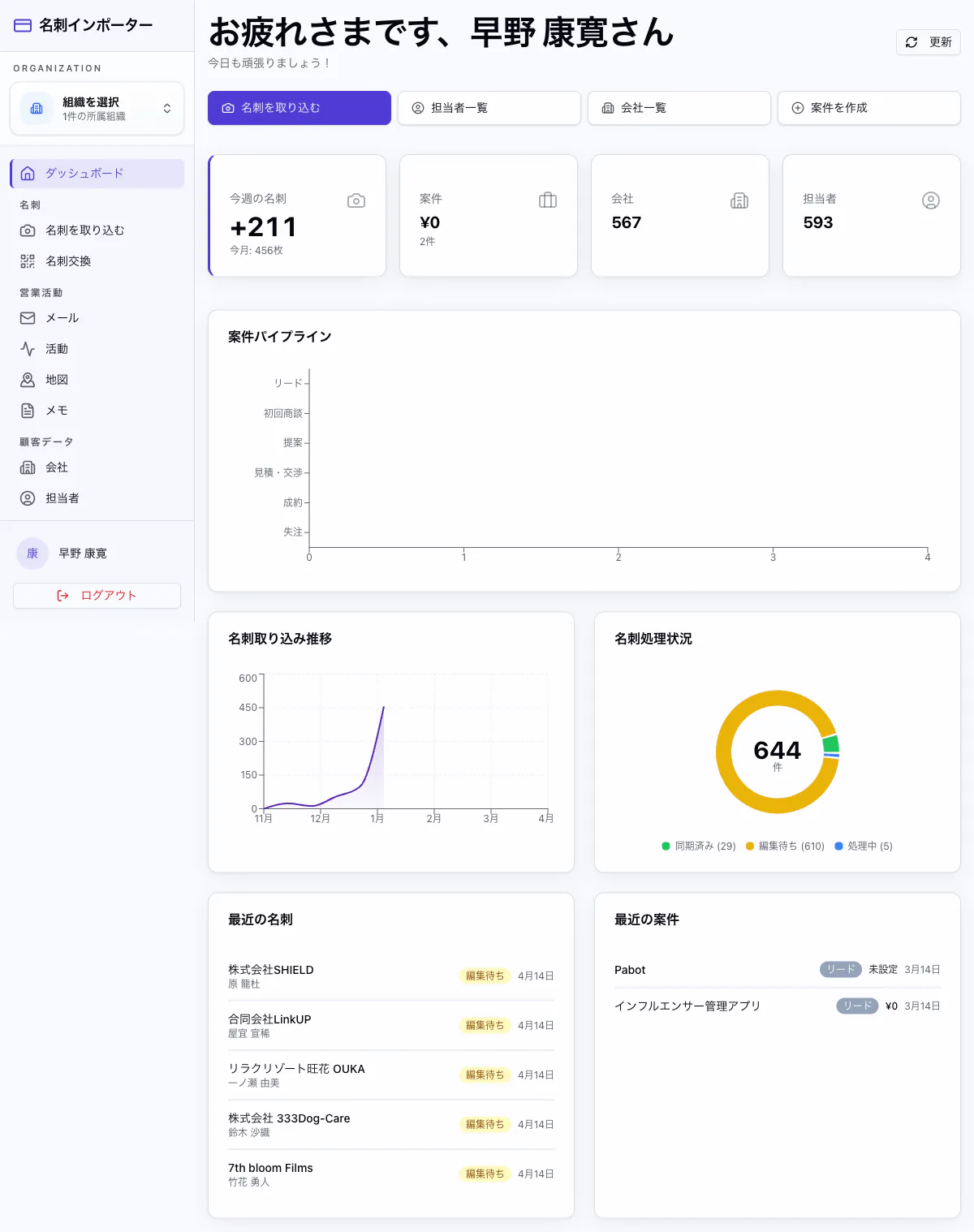The image size is (974, 1232).
Task: Expand the organization selector chevron
Action: [x=167, y=108]
